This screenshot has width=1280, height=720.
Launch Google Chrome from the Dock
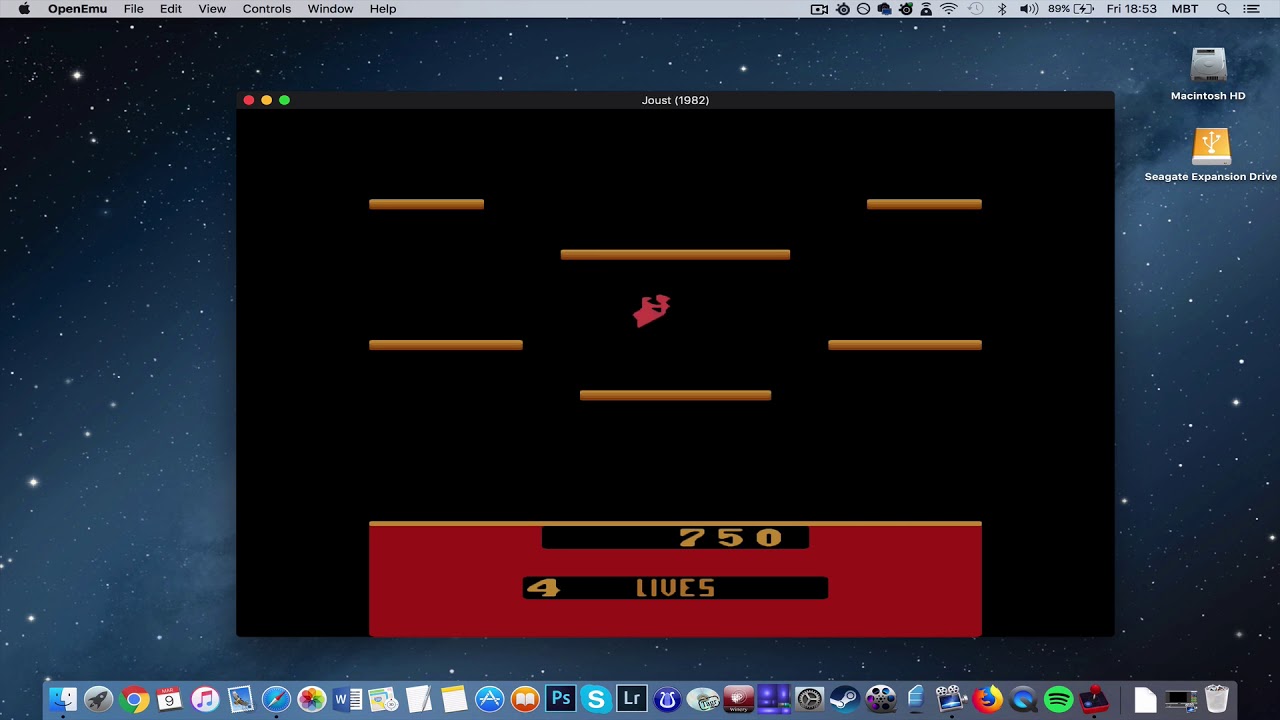pos(134,699)
